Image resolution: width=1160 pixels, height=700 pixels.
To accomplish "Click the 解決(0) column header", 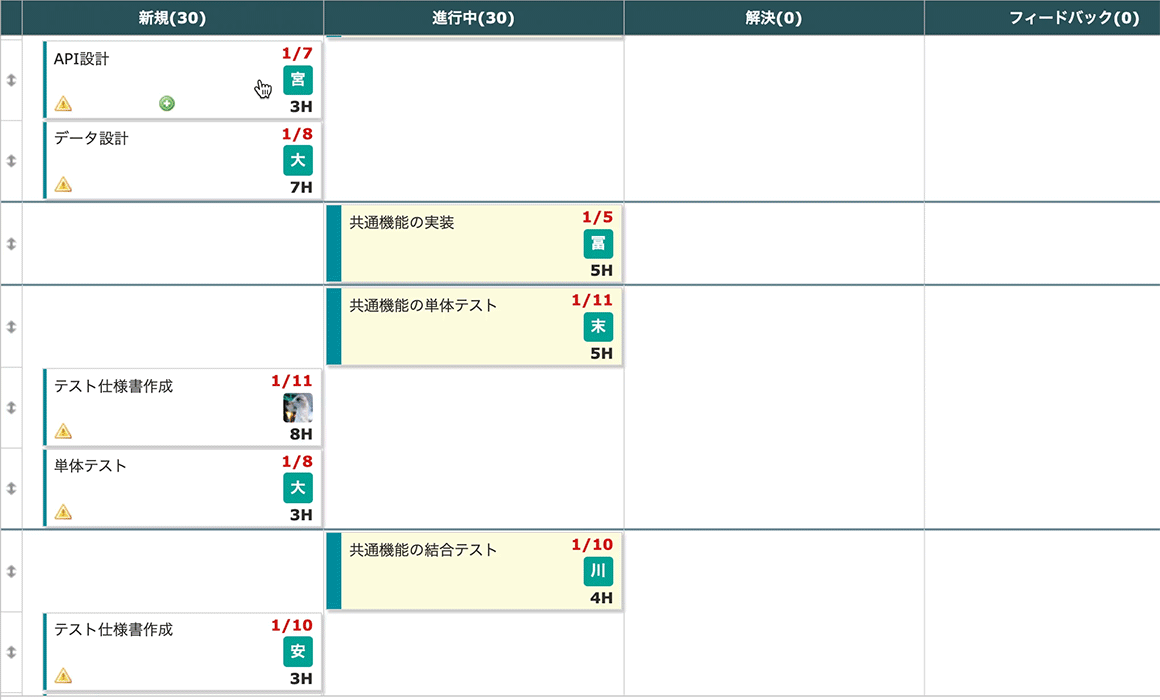I will coord(774,18).
